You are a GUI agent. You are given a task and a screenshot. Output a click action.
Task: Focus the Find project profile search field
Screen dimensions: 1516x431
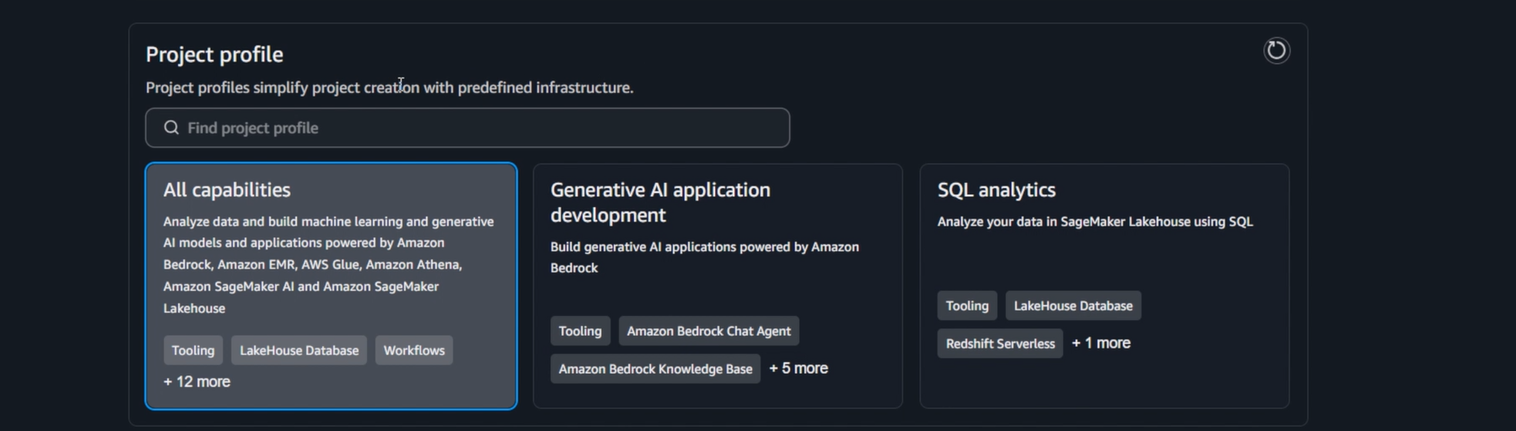[467, 128]
